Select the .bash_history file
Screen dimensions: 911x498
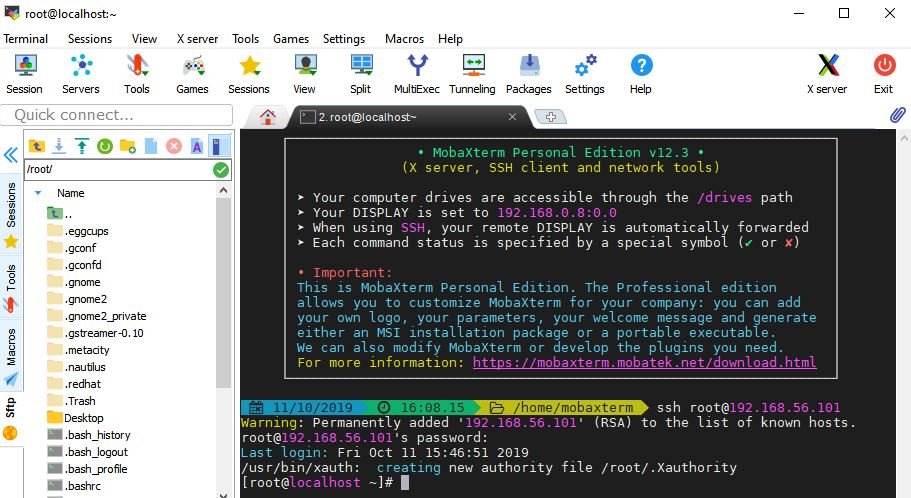(x=89, y=435)
